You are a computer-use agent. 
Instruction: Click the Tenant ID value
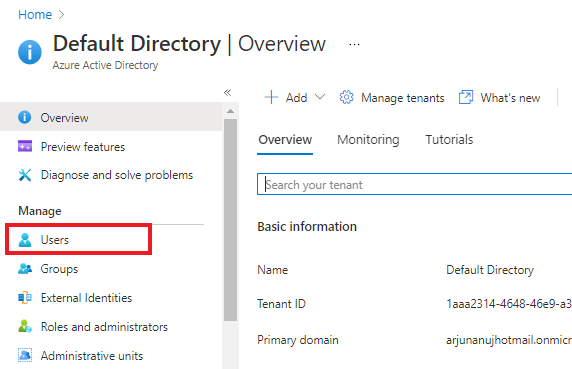coord(509,304)
